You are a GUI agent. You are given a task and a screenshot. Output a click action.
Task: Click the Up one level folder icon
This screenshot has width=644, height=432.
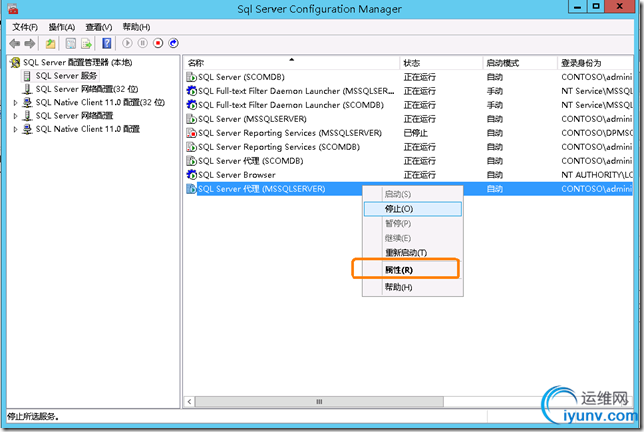[x=50, y=43]
